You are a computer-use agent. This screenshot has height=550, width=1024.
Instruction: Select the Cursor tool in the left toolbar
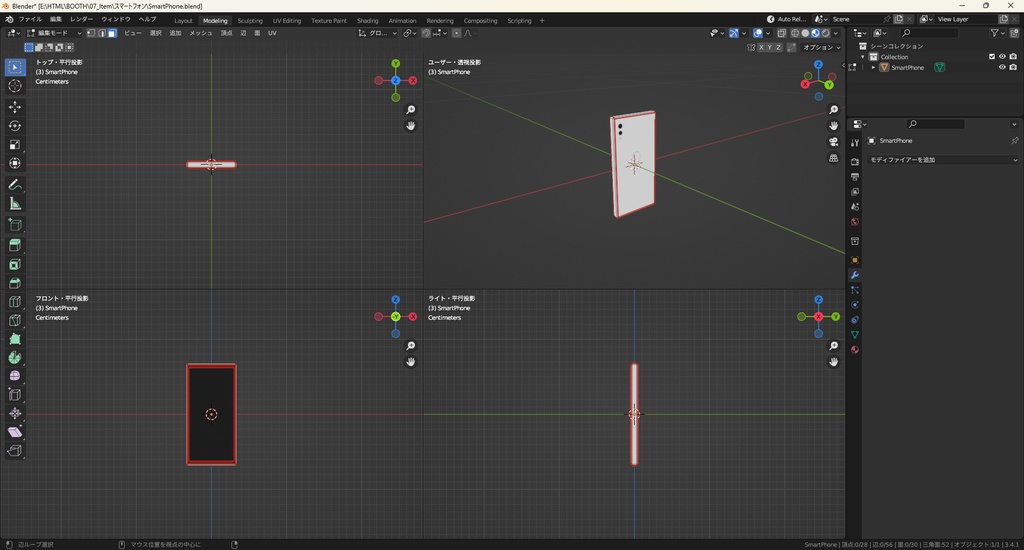pos(15,86)
